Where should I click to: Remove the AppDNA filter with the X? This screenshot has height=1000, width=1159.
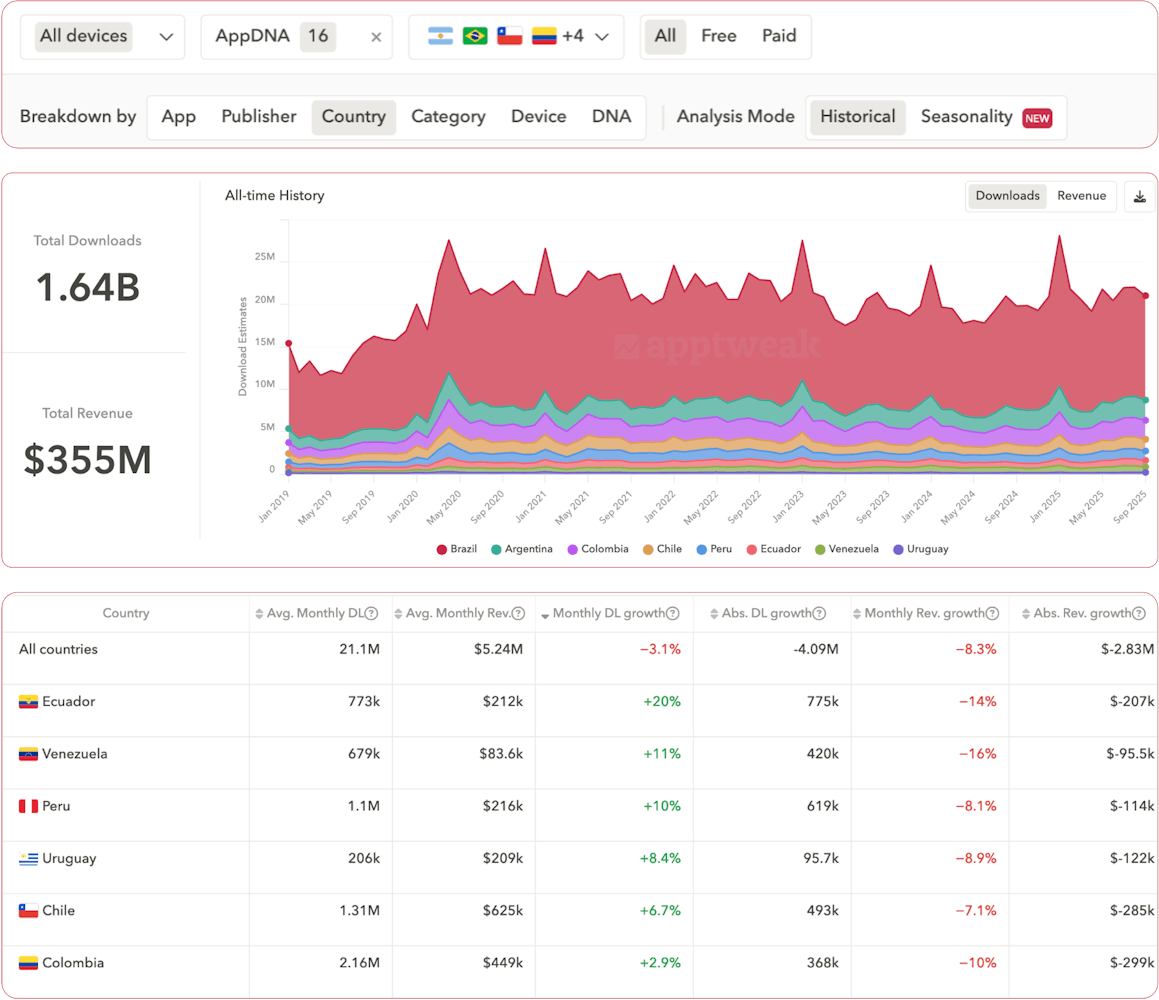375,36
